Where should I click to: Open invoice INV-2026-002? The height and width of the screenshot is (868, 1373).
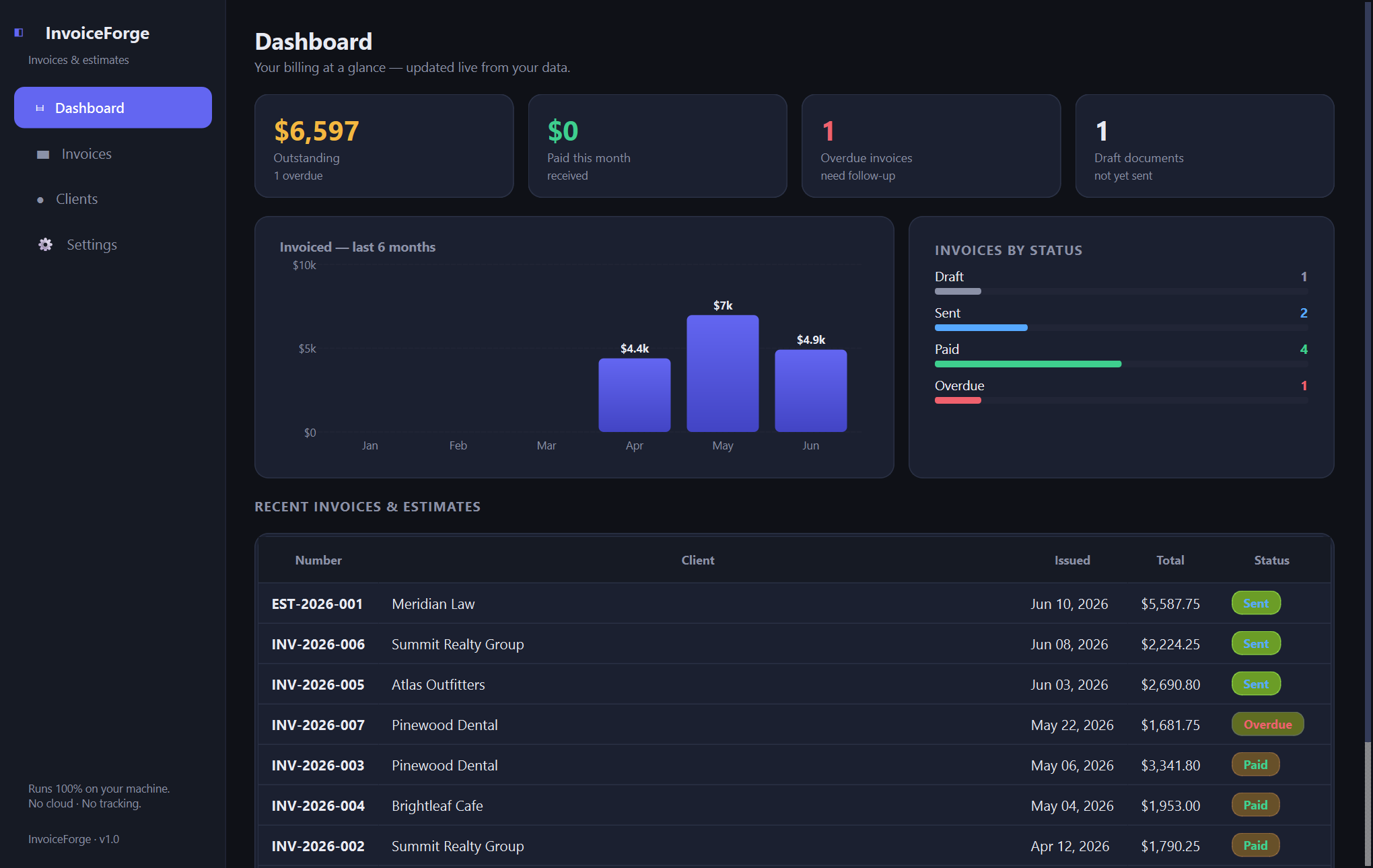coord(318,846)
